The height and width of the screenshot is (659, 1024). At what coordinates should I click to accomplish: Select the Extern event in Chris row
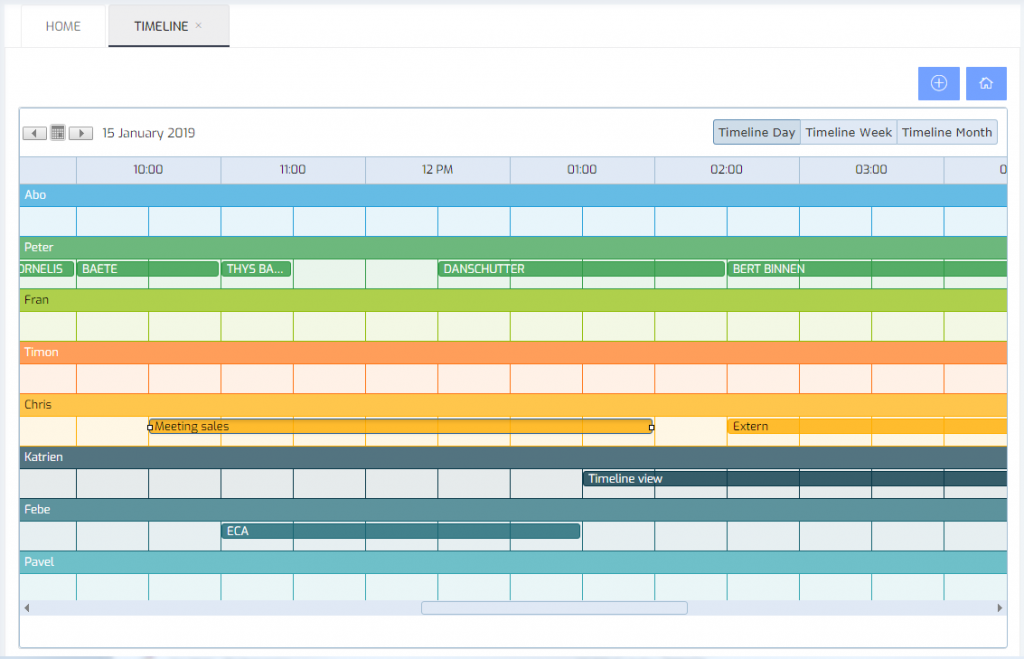click(x=867, y=426)
